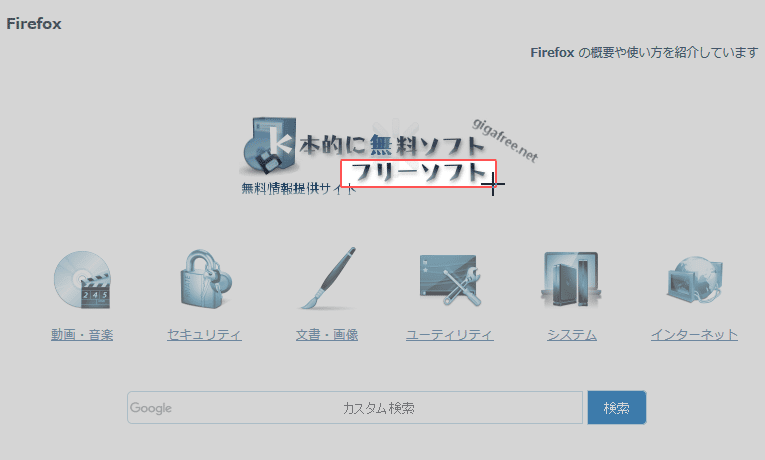Go to the ユーティリティ link

(x=450, y=335)
